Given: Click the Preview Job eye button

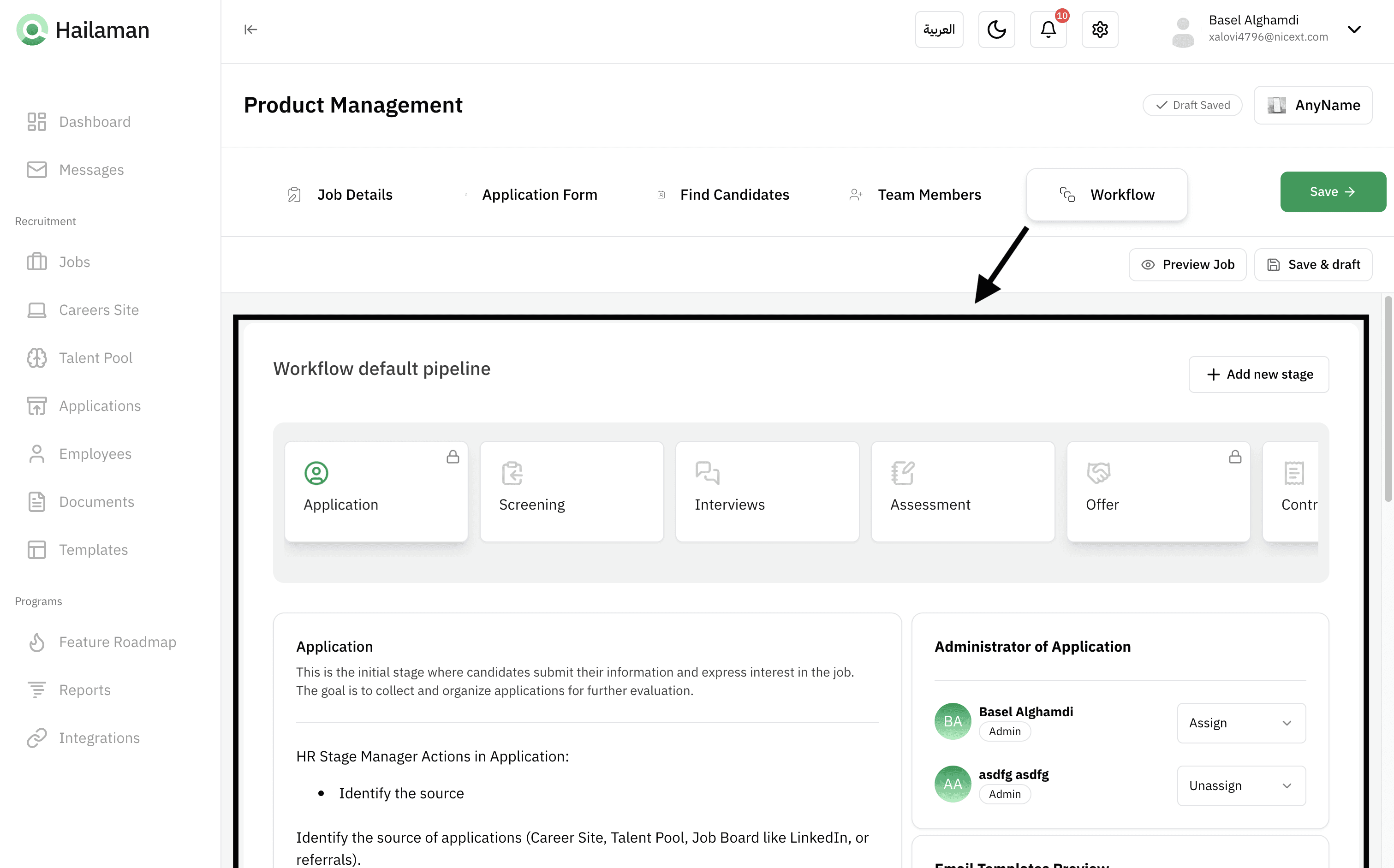Looking at the screenshot, I should (x=1187, y=265).
